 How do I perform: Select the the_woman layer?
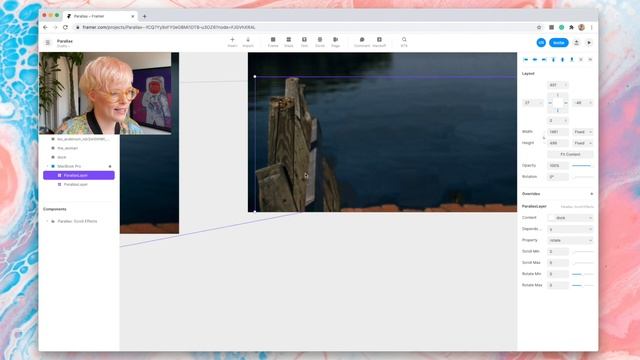coord(67,148)
